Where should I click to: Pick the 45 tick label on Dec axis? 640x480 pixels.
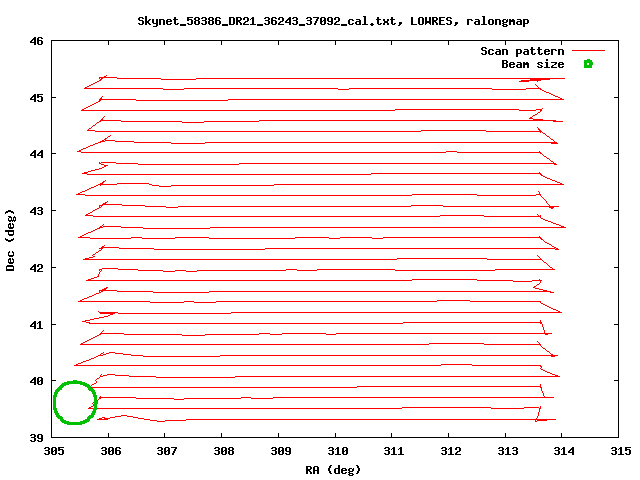(x=36, y=98)
